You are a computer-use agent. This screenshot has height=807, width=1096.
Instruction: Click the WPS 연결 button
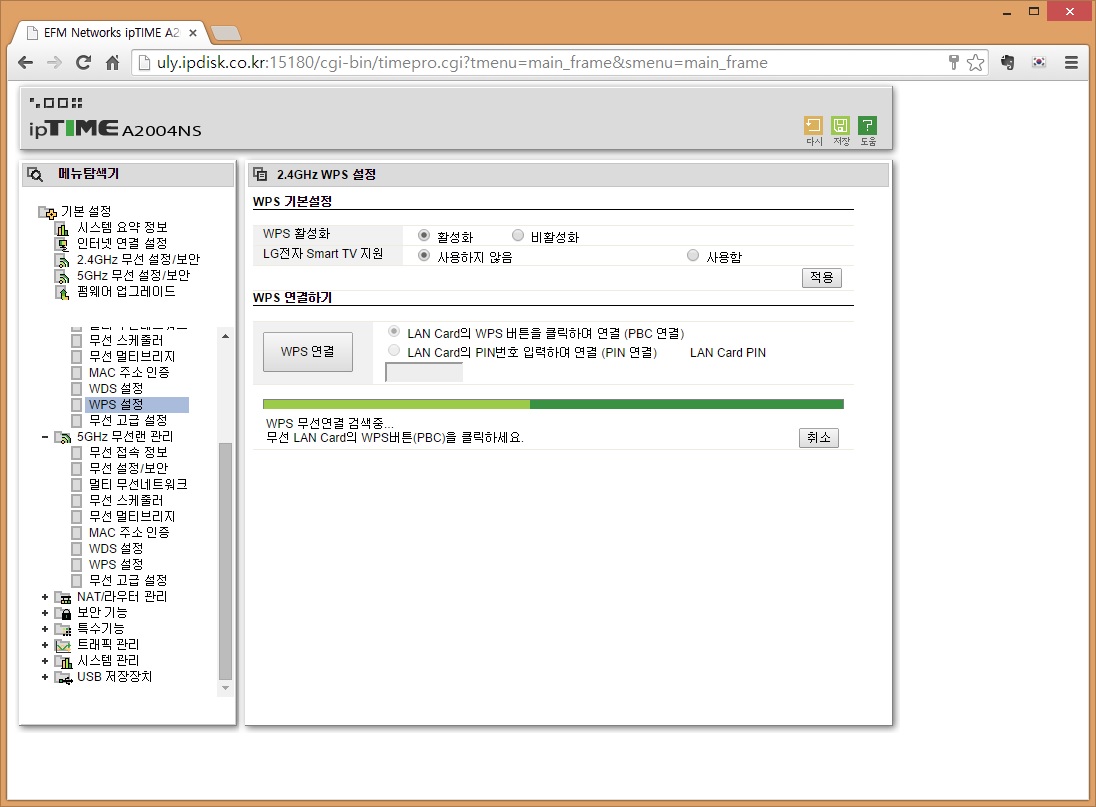[x=308, y=352]
